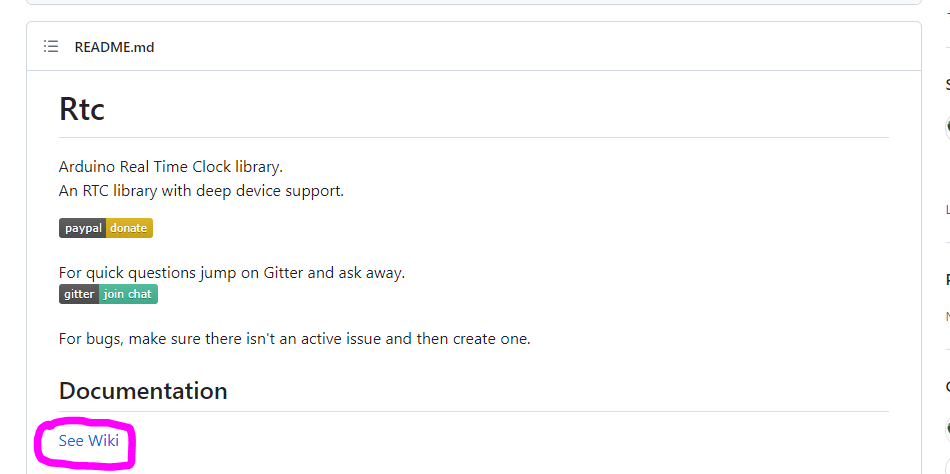Viewport: 950px width, 474px height.
Task: Click the Rtc main heading
Action: point(82,109)
